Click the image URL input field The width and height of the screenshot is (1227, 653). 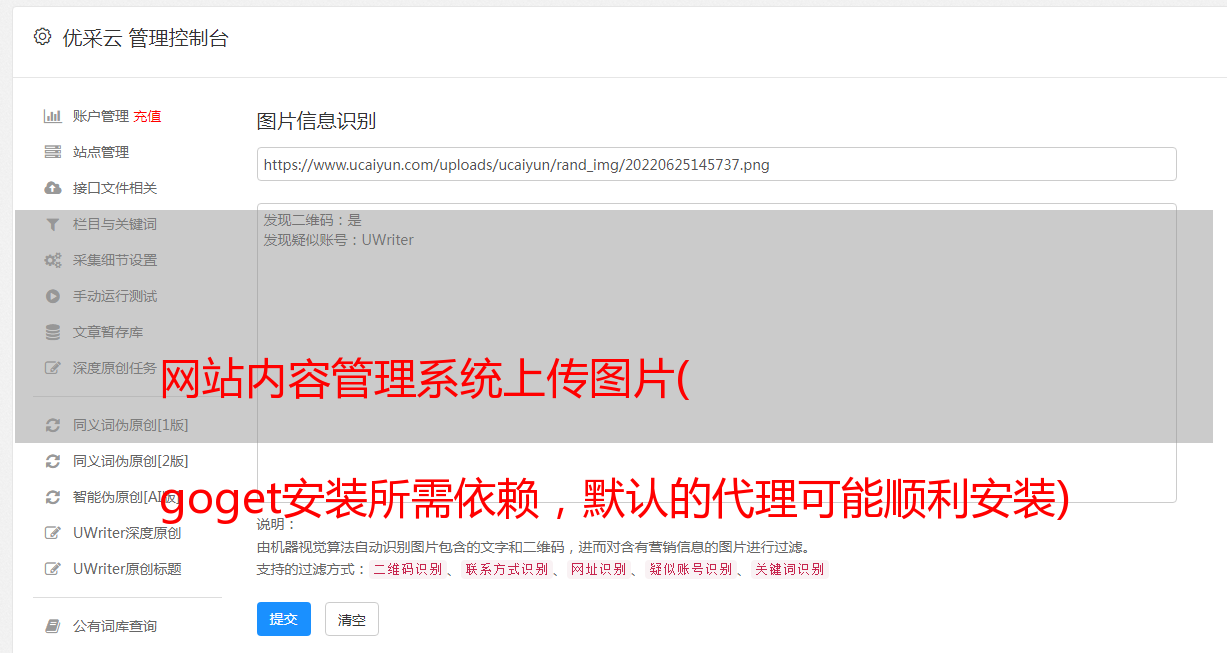716,164
